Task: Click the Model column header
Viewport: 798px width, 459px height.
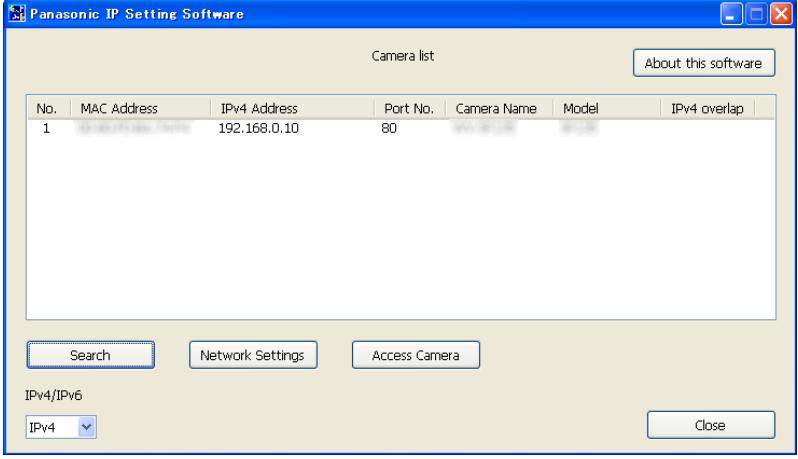Action: 607,108
